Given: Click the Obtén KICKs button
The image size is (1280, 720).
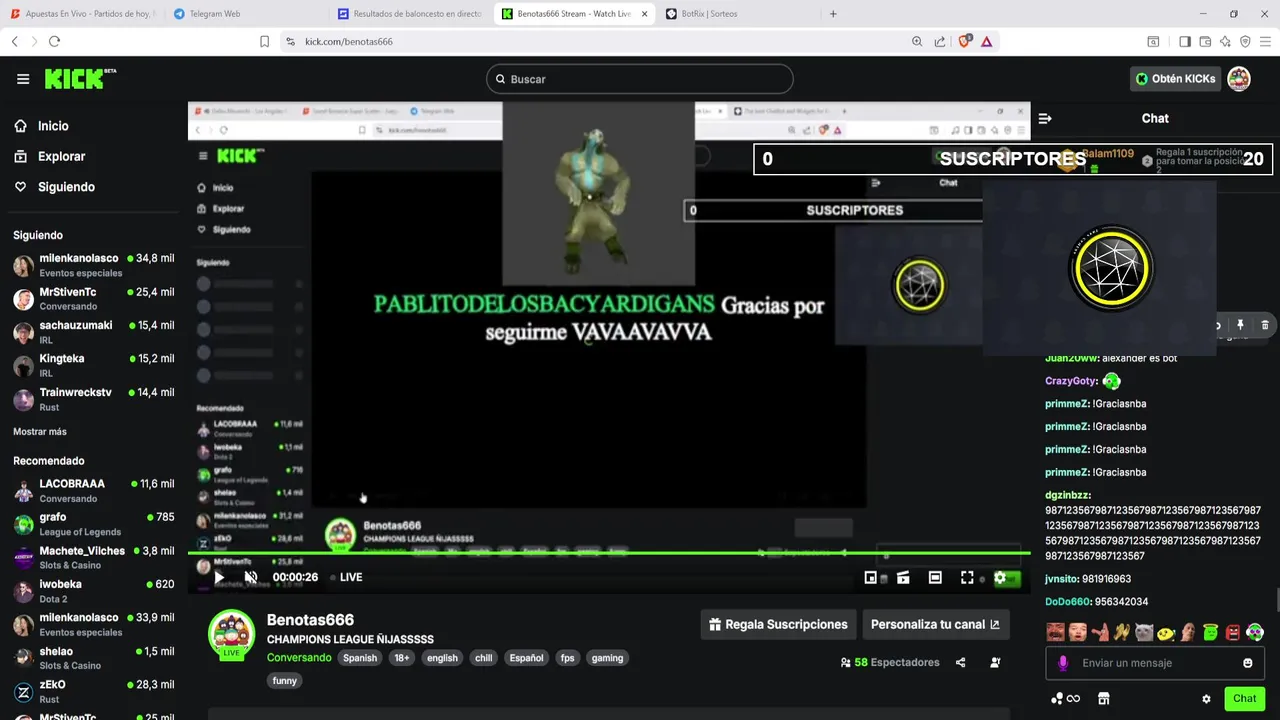Looking at the screenshot, I should (x=1175, y=79).
